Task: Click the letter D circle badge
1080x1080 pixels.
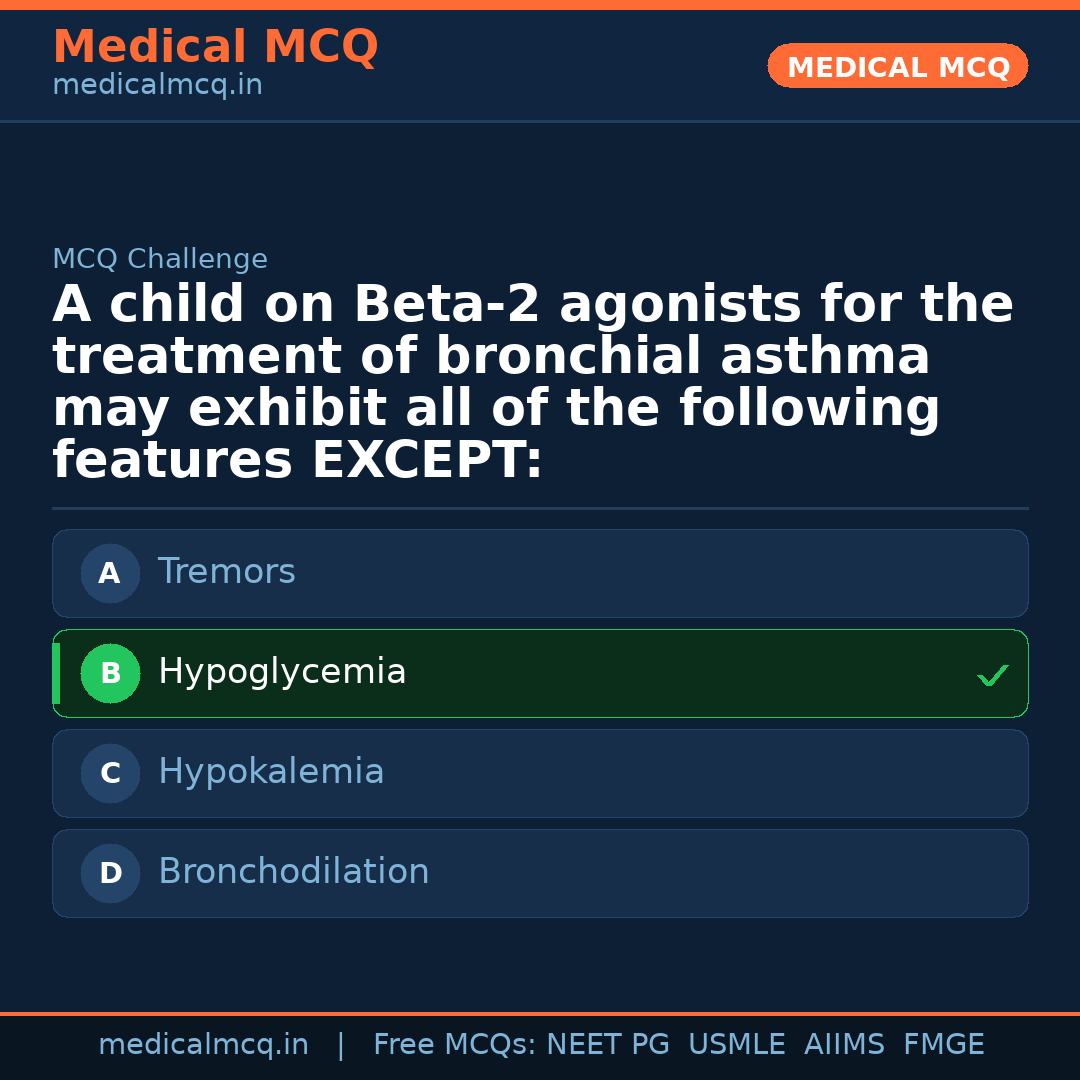Action: tap(110, 873)
